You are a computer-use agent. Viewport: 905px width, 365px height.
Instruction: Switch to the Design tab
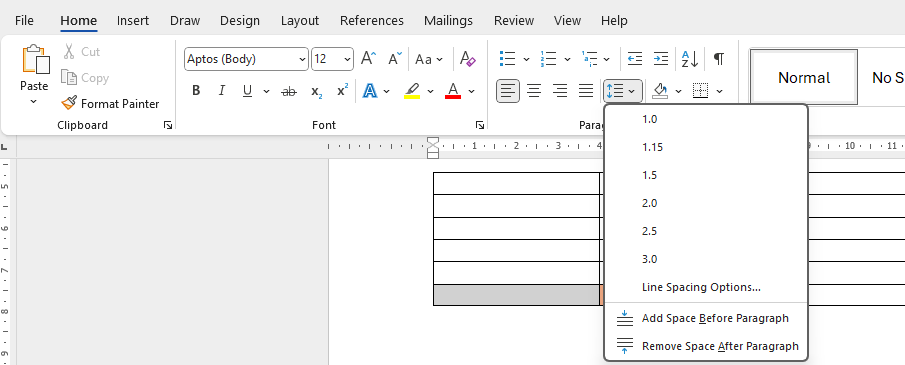point(240,21)
